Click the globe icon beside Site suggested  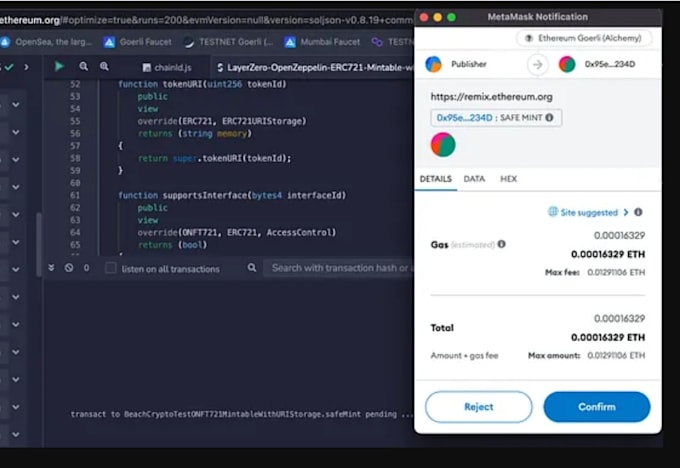point(552,212)
